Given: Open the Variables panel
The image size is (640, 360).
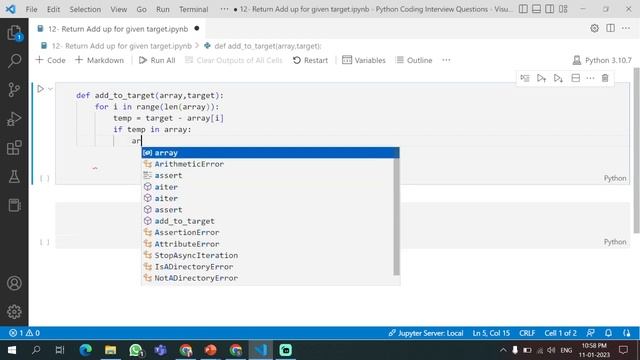Looking at the screenshot, I should (x=364, y=60).
